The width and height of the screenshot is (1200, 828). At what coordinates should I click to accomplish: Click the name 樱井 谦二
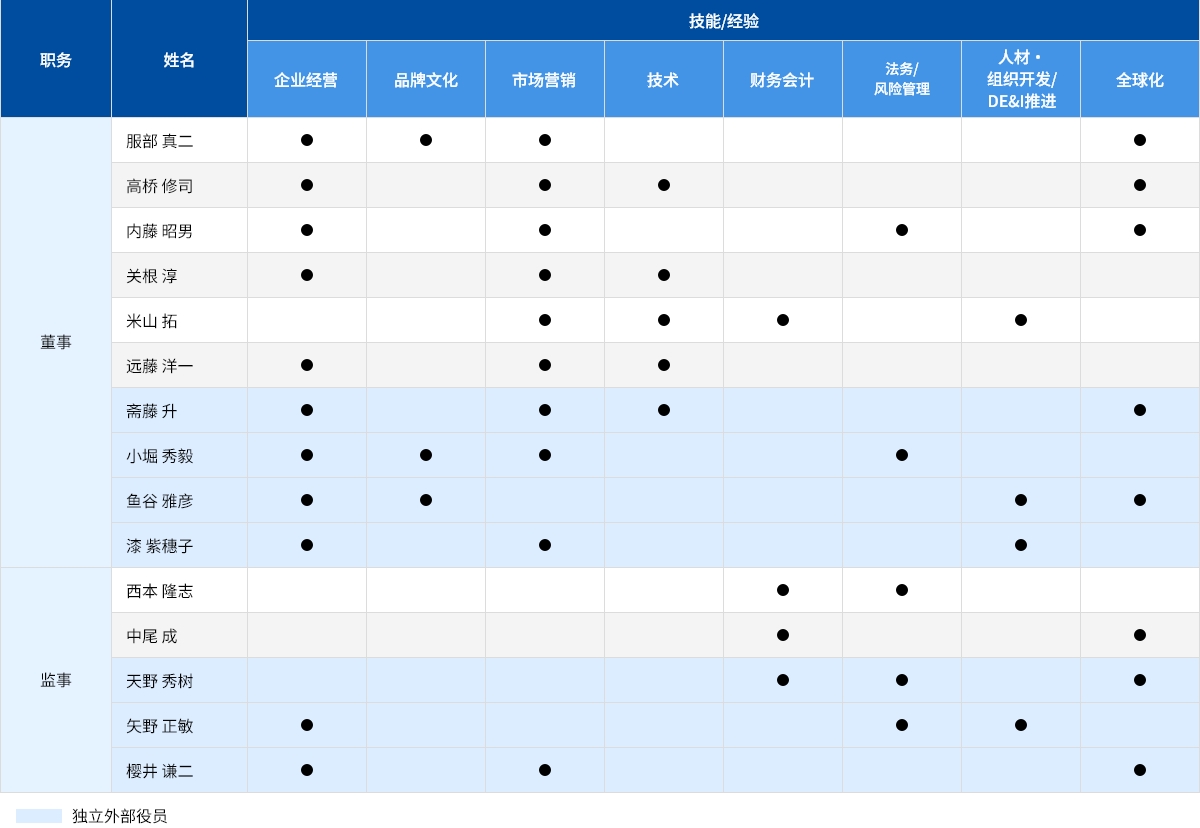point(160,771)
